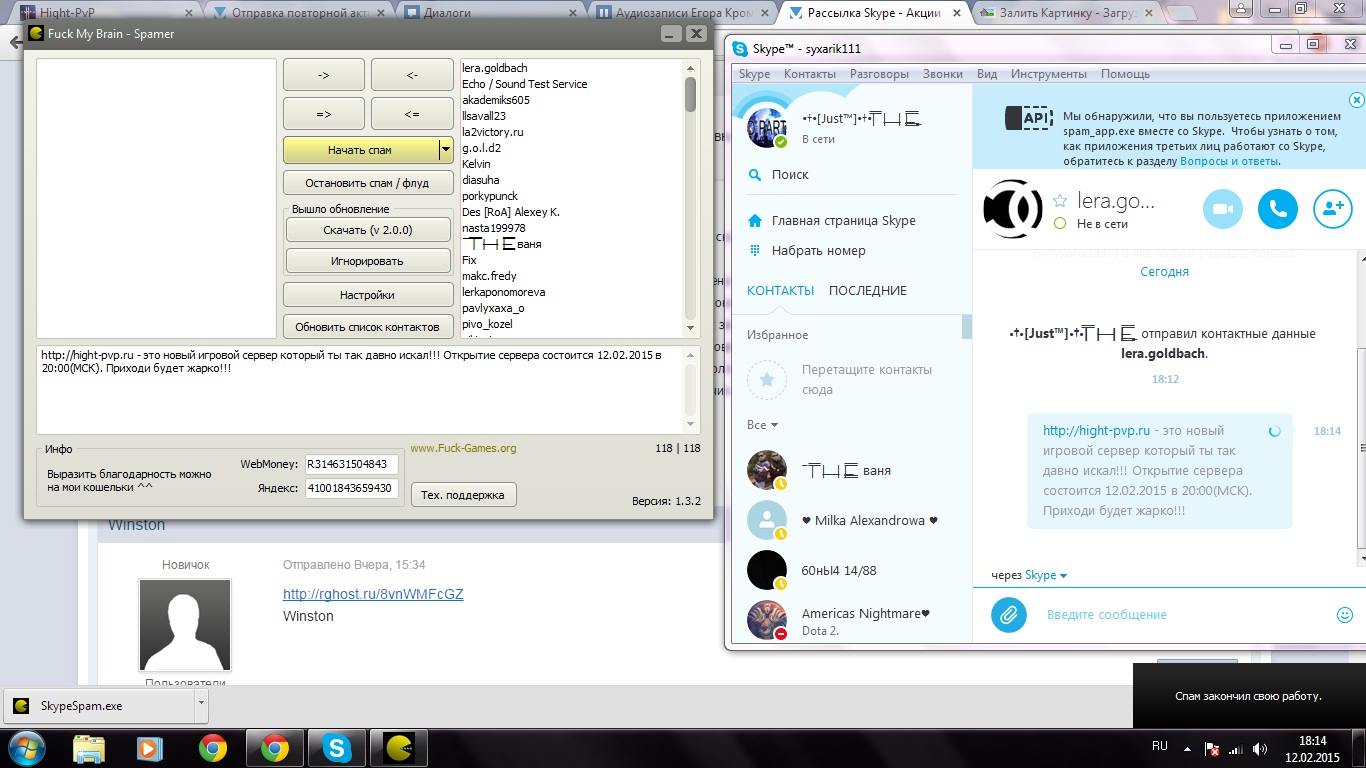
Task: Open SkypeSpam.exe download options arrow
Action: click(201, 705)
